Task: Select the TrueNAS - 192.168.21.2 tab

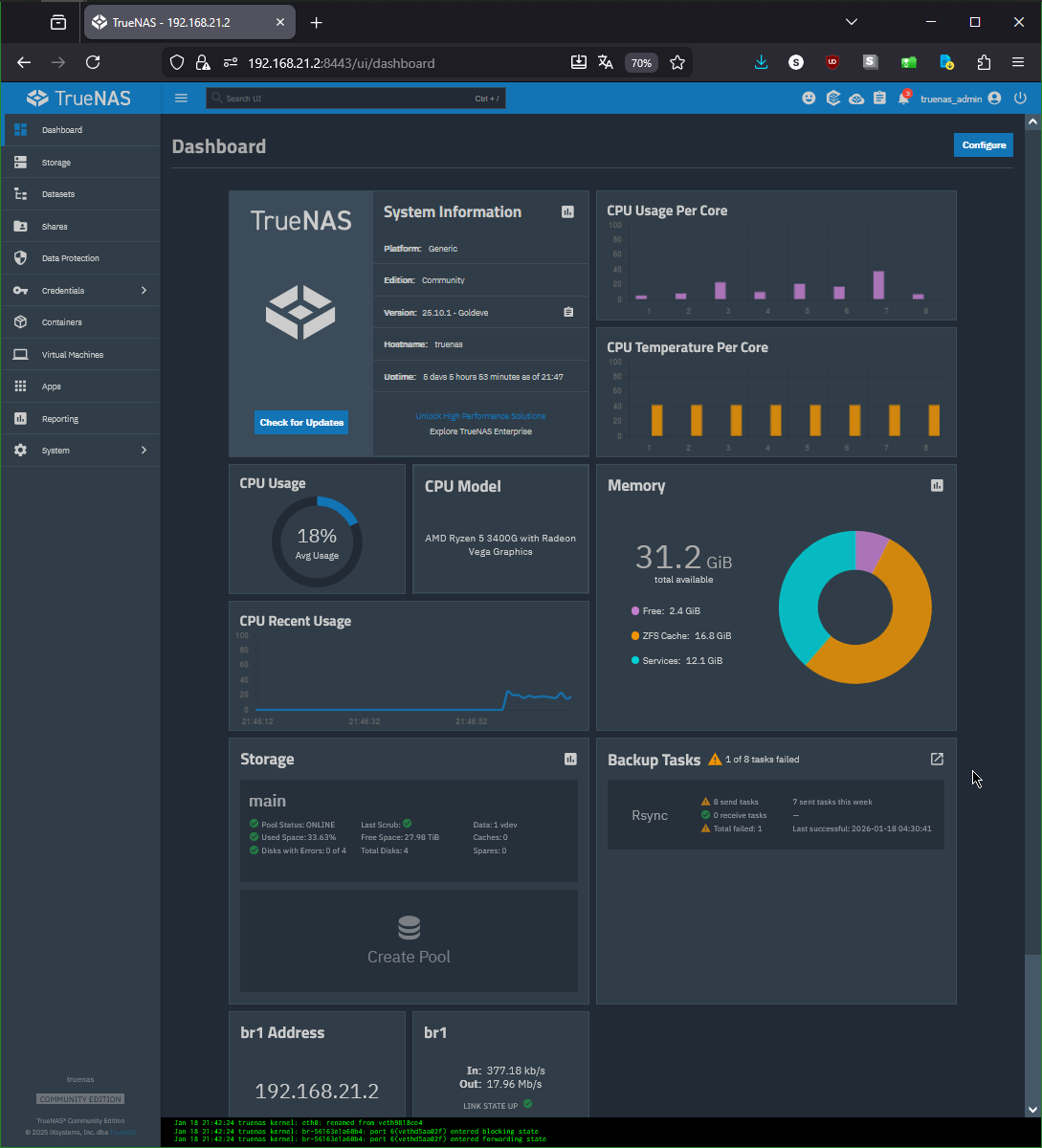Action: click(x=191, y=22)
